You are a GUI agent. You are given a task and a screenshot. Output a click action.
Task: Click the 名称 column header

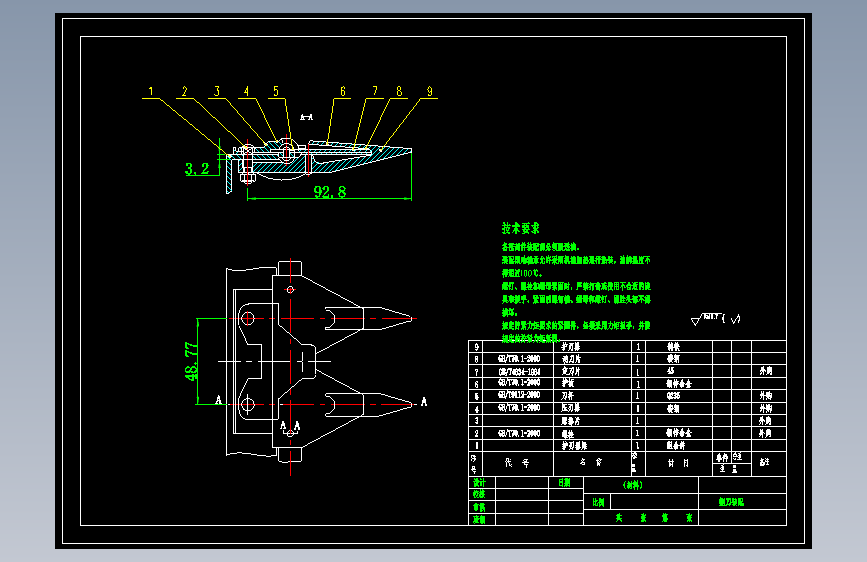pos(591,462)
